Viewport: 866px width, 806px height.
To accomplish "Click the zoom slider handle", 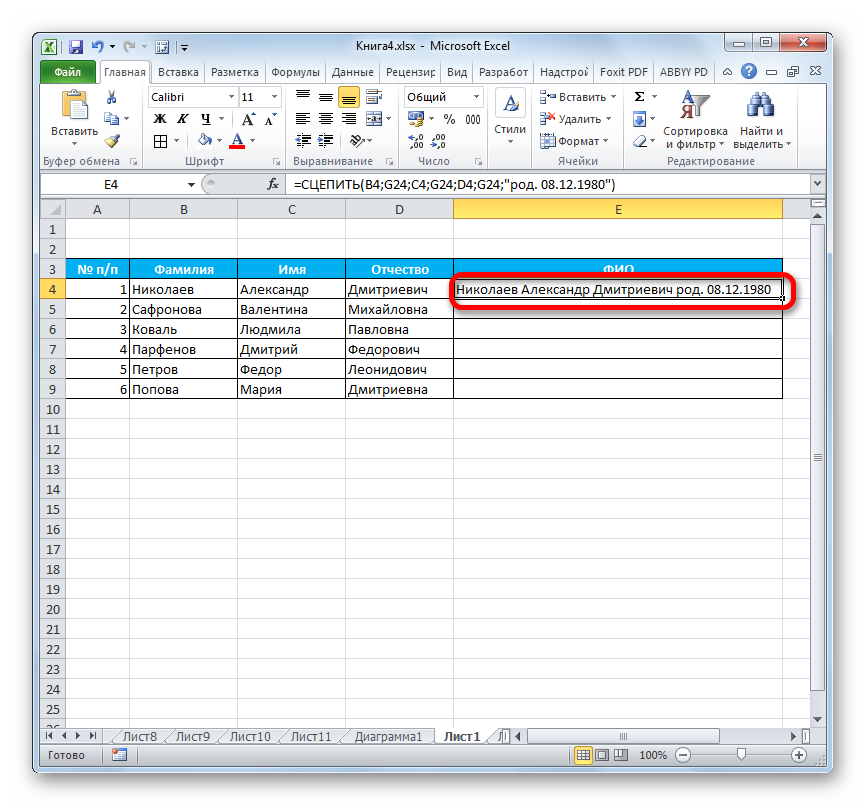I will pyautogui.click(x=740, y=755).
